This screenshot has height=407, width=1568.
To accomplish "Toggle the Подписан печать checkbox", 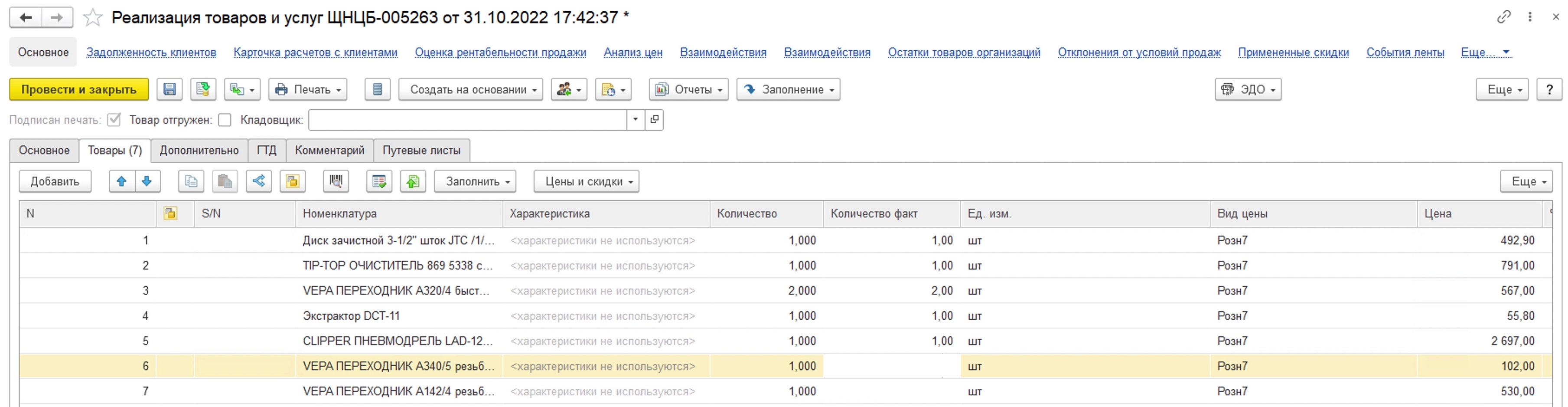I will [114, 120].
